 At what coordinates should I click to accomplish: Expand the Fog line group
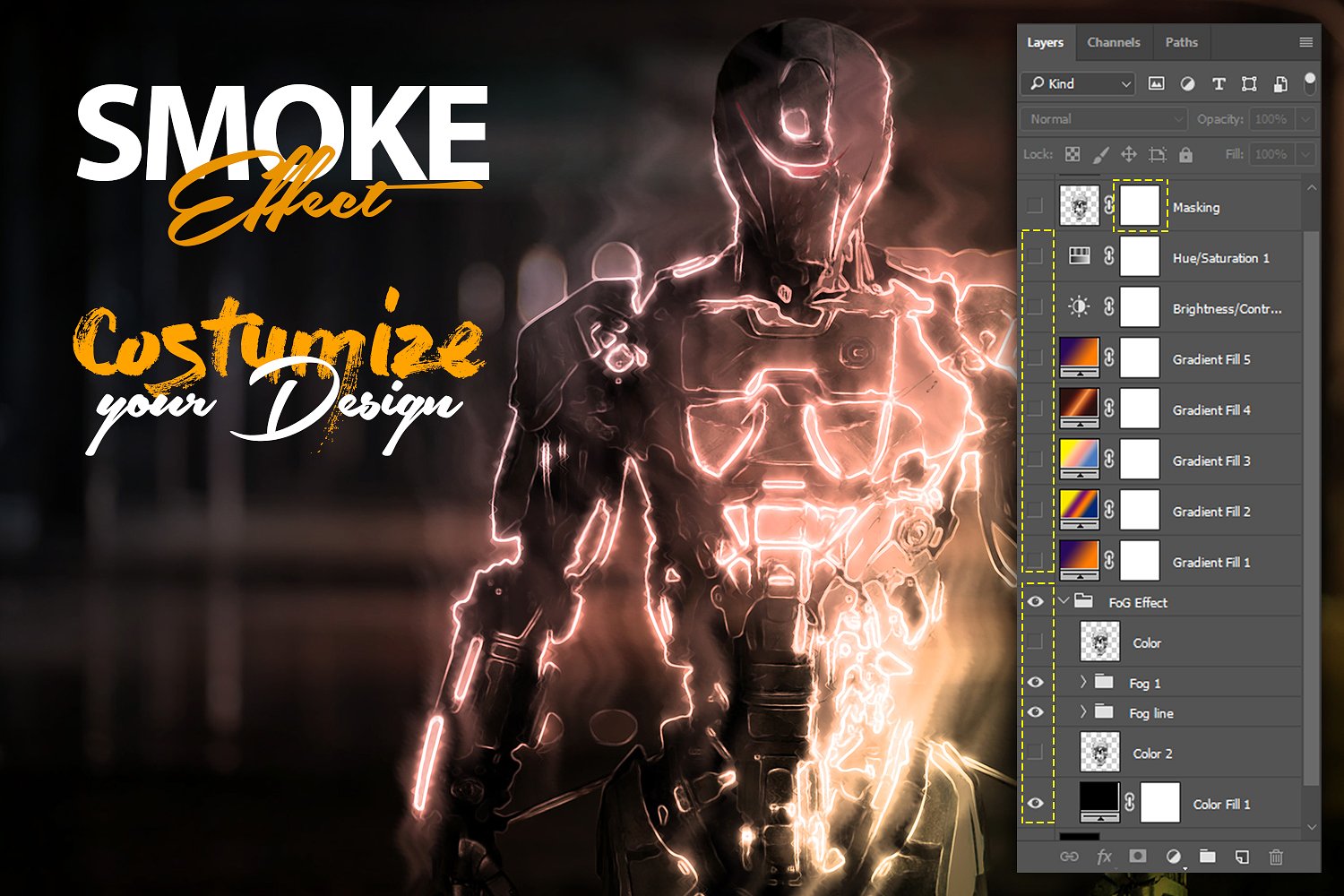tap(1083, 712)
